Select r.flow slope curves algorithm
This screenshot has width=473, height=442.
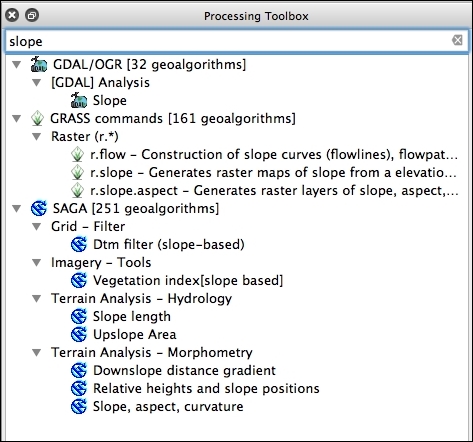(x=274, y=154)
